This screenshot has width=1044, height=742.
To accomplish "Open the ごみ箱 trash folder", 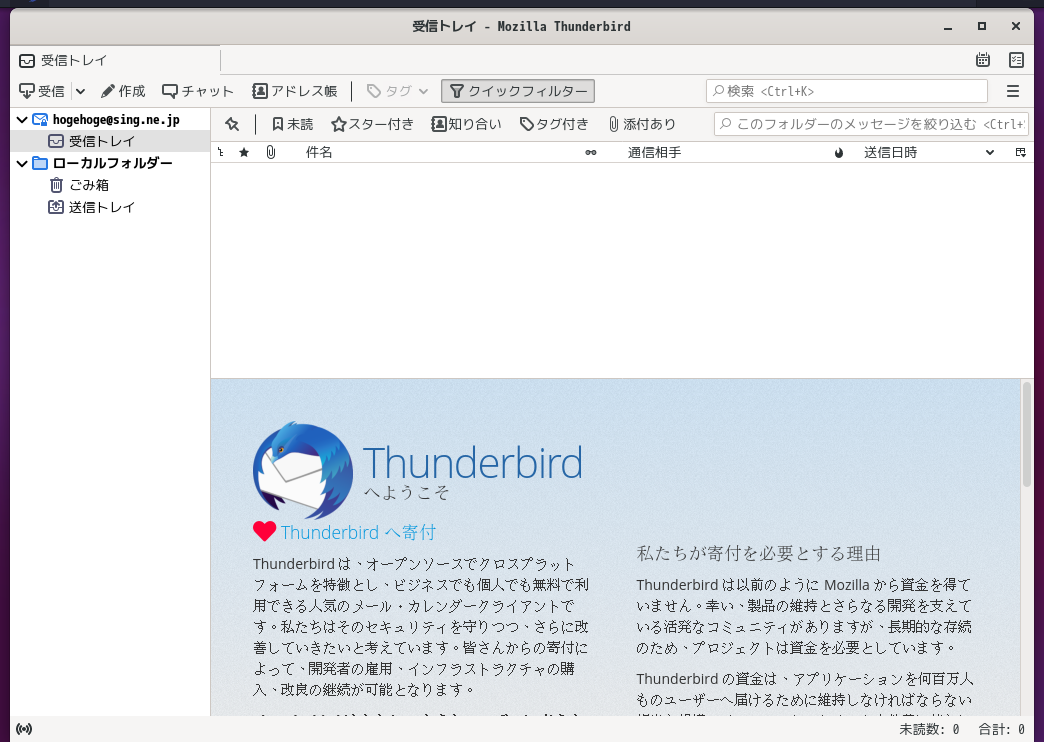I will click(x=89, y=185).
